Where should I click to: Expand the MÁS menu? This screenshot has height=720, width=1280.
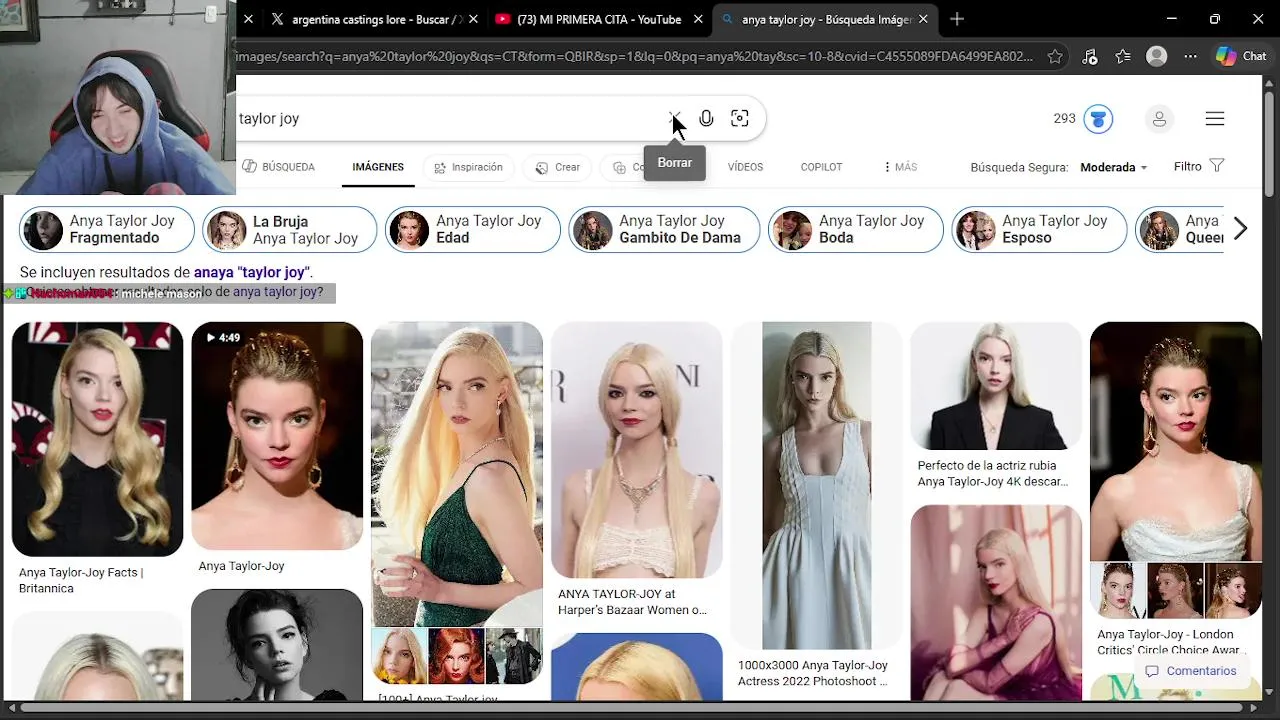click(900, 167)
